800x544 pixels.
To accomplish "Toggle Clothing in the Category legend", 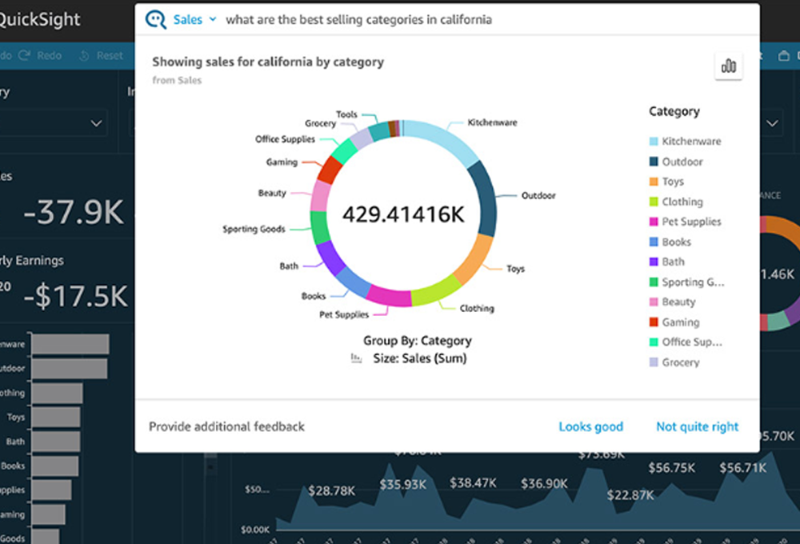I will click(x=682, y=202).
